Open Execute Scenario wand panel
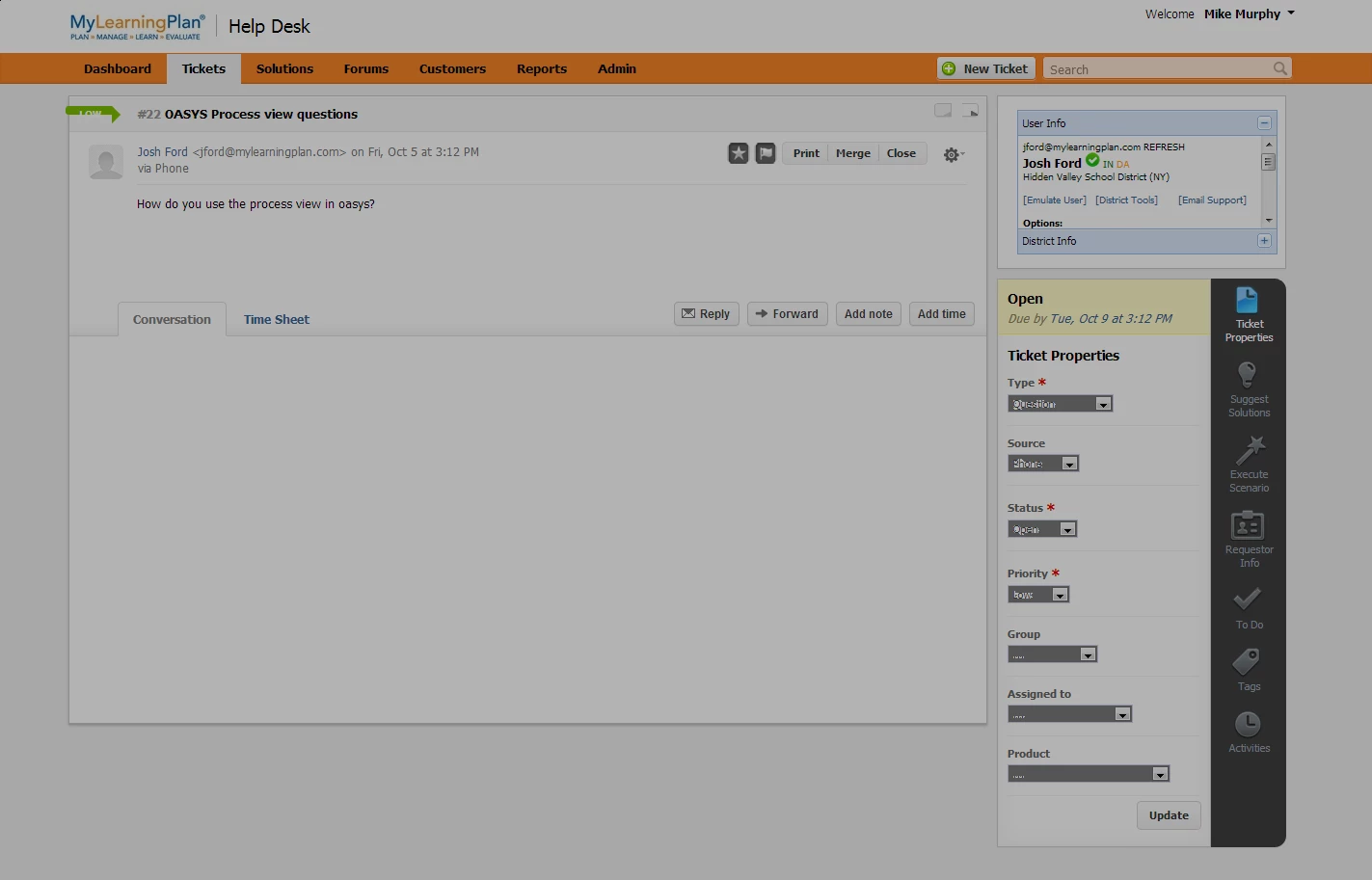 [1249, 464]
